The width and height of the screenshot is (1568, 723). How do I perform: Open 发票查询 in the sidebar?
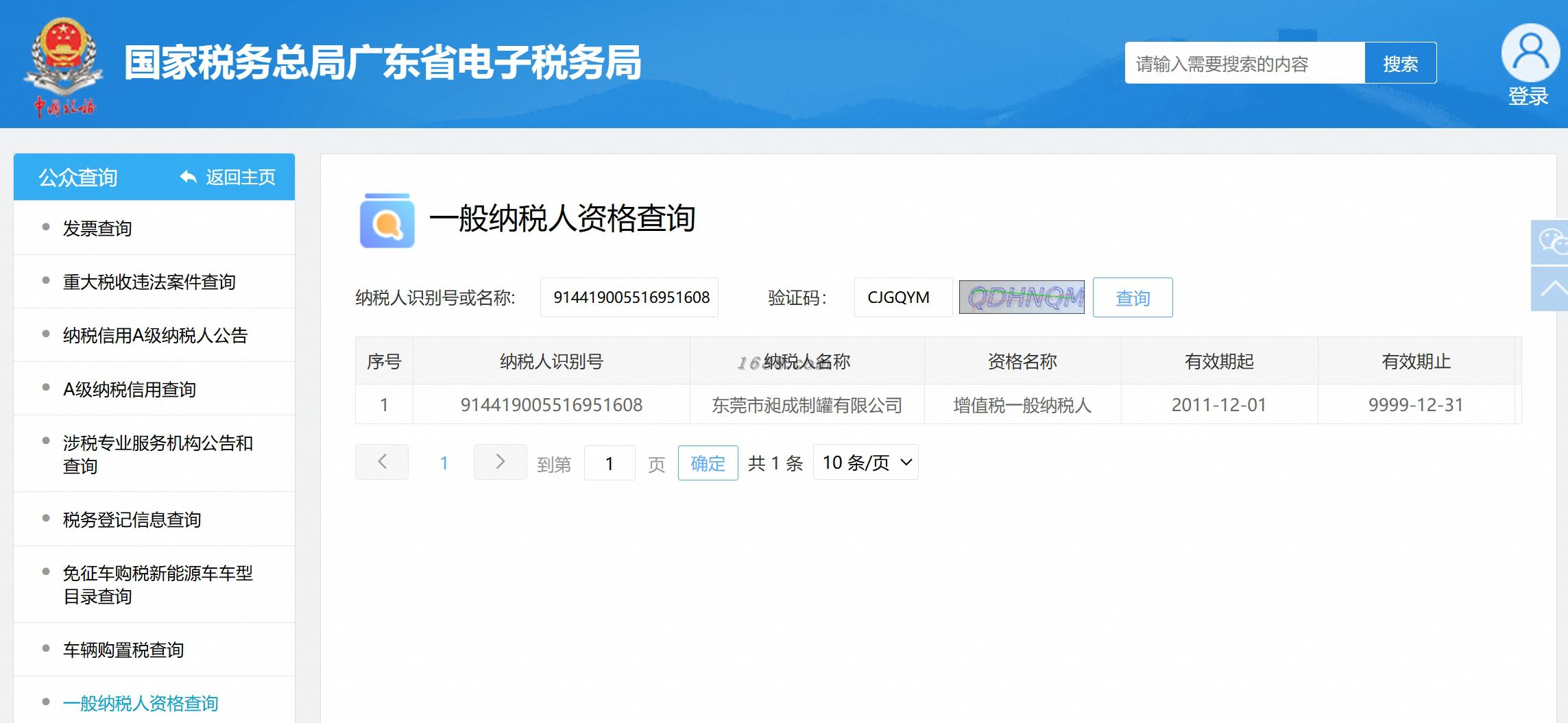[x=97, y=228]
